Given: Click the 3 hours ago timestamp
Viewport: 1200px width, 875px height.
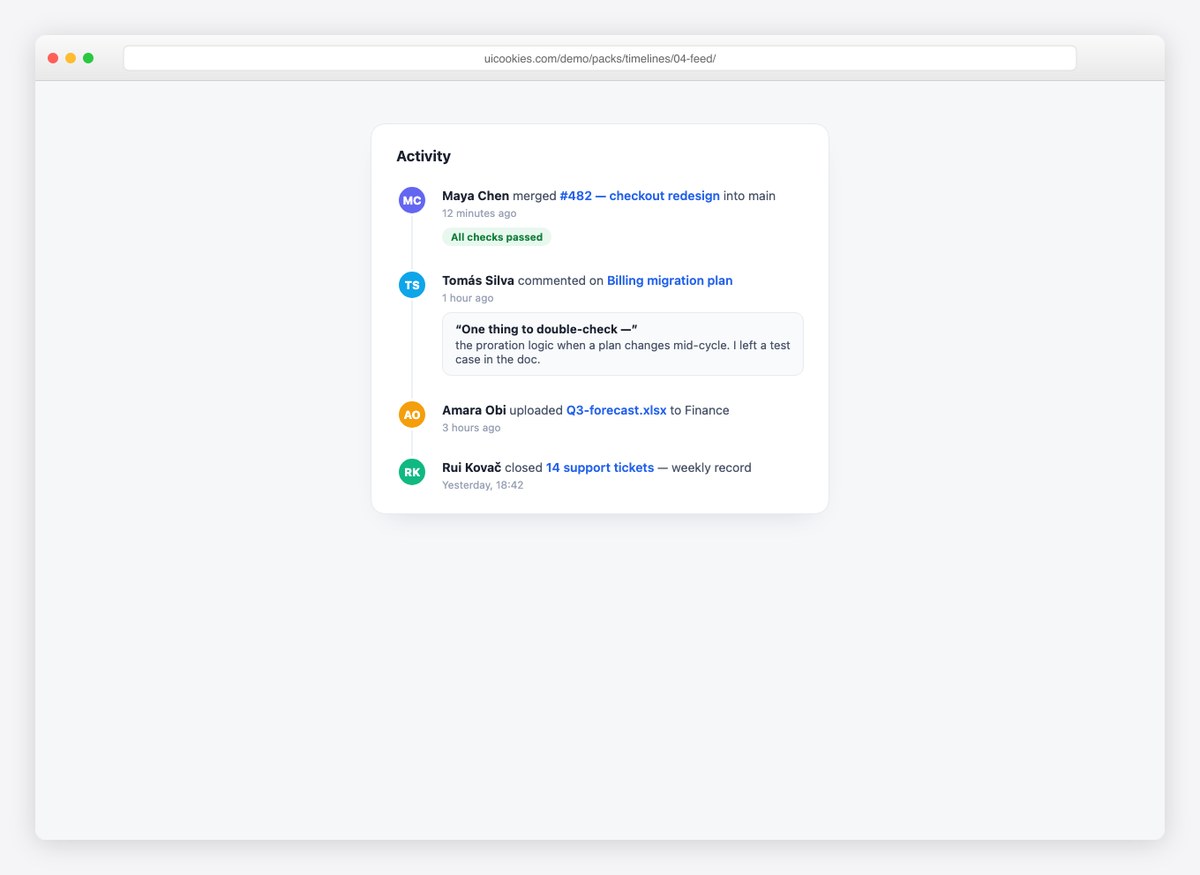Looking at the screenshot, I should point(472,427).
